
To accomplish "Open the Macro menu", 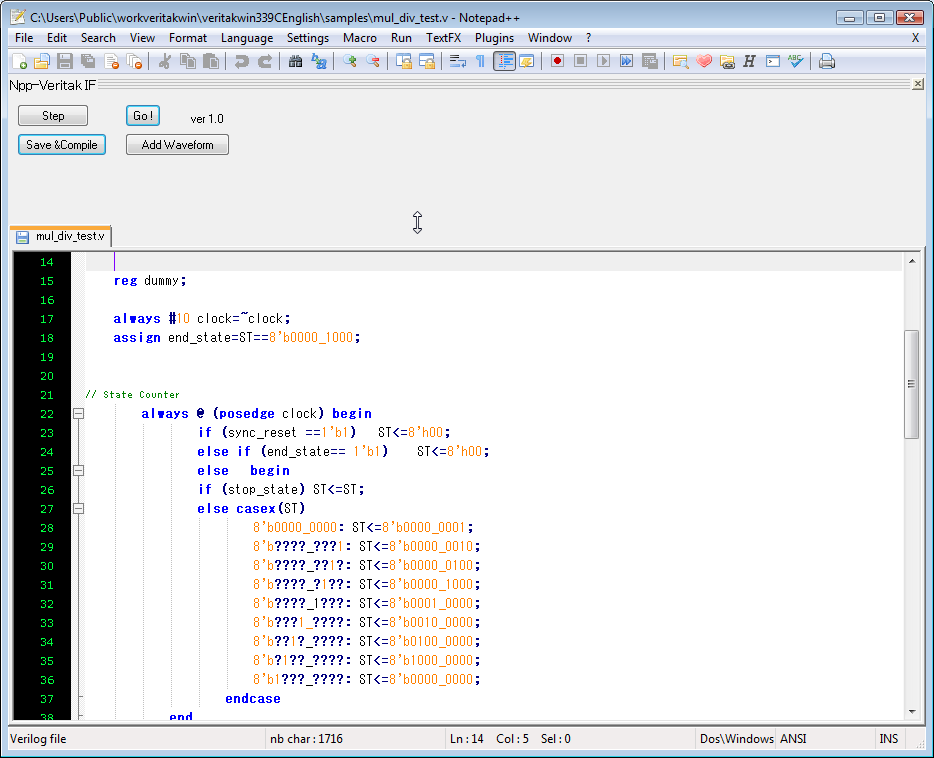I will 360,38.
